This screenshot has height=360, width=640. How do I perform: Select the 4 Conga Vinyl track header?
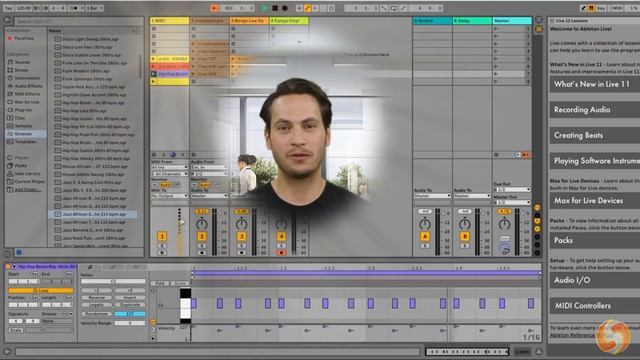pyautogui.click(x=289, y=20)
